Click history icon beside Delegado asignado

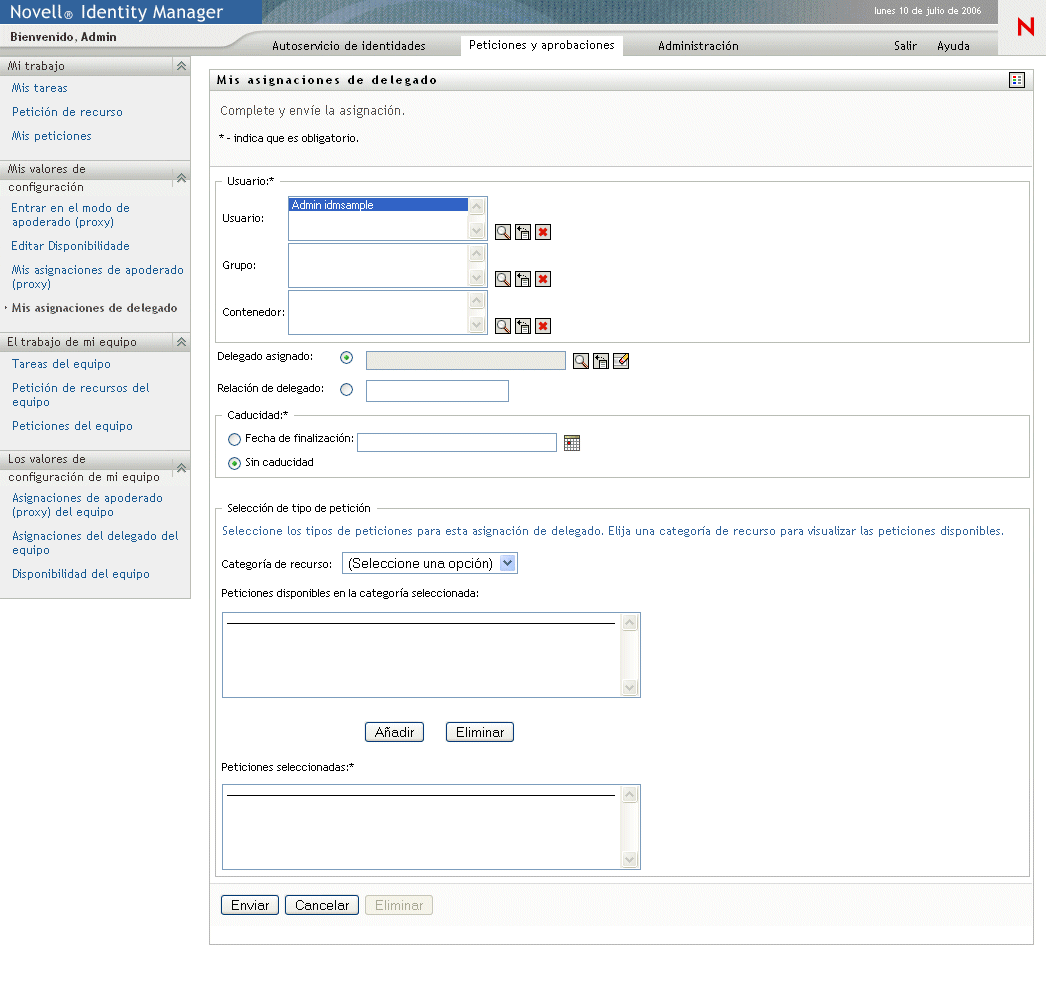click(x=601, y=361)
